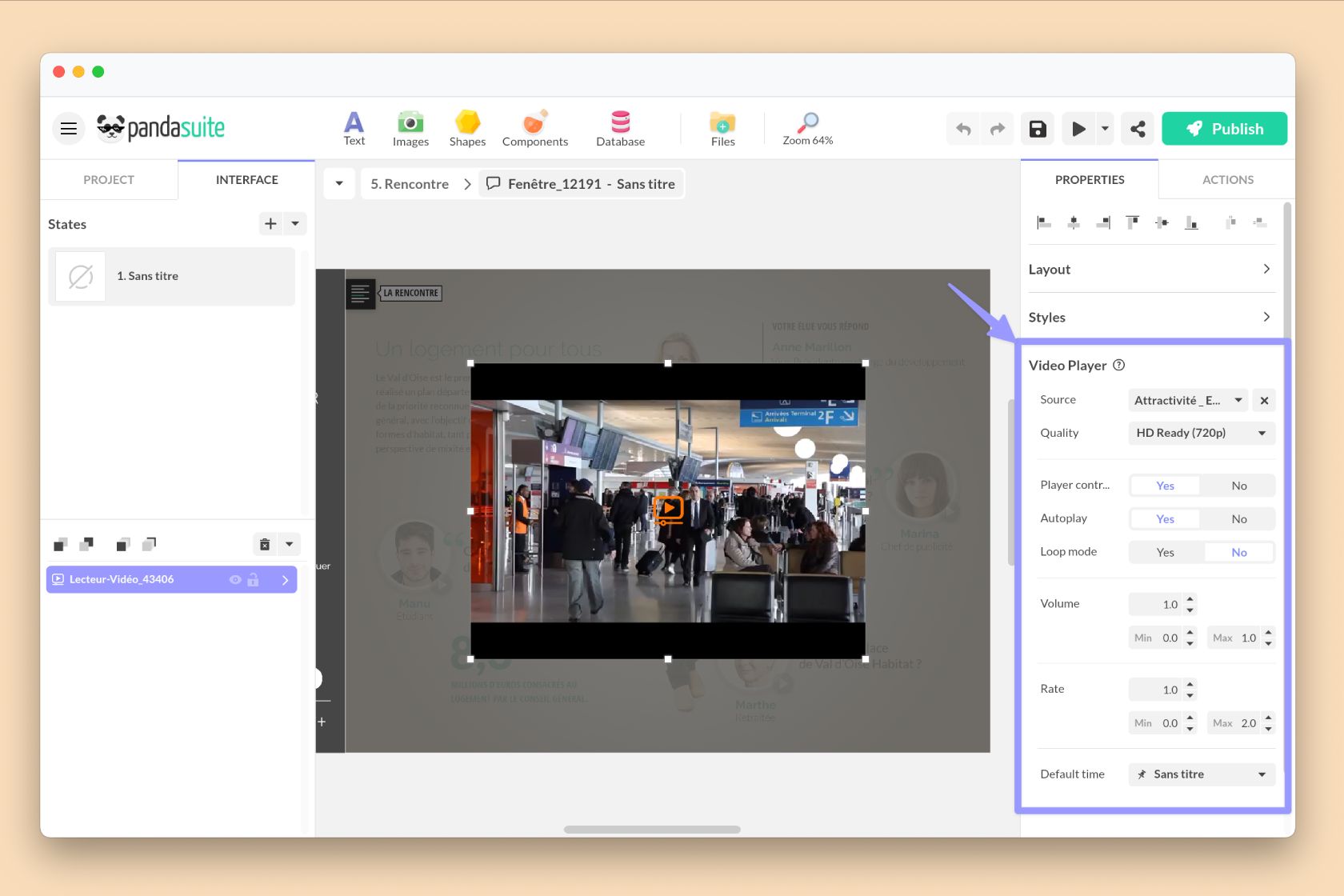Open the Default time dropdown
The height and width of the screenshot is (896, 1344).
(1200, 774)
